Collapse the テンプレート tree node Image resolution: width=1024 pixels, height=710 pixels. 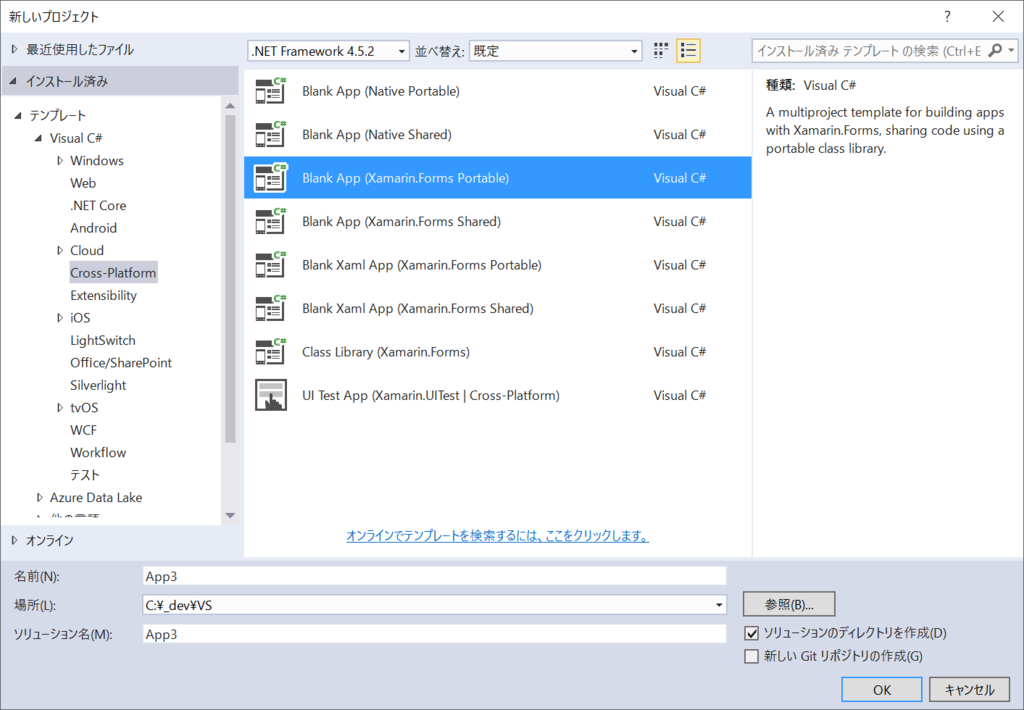point(18,116)
